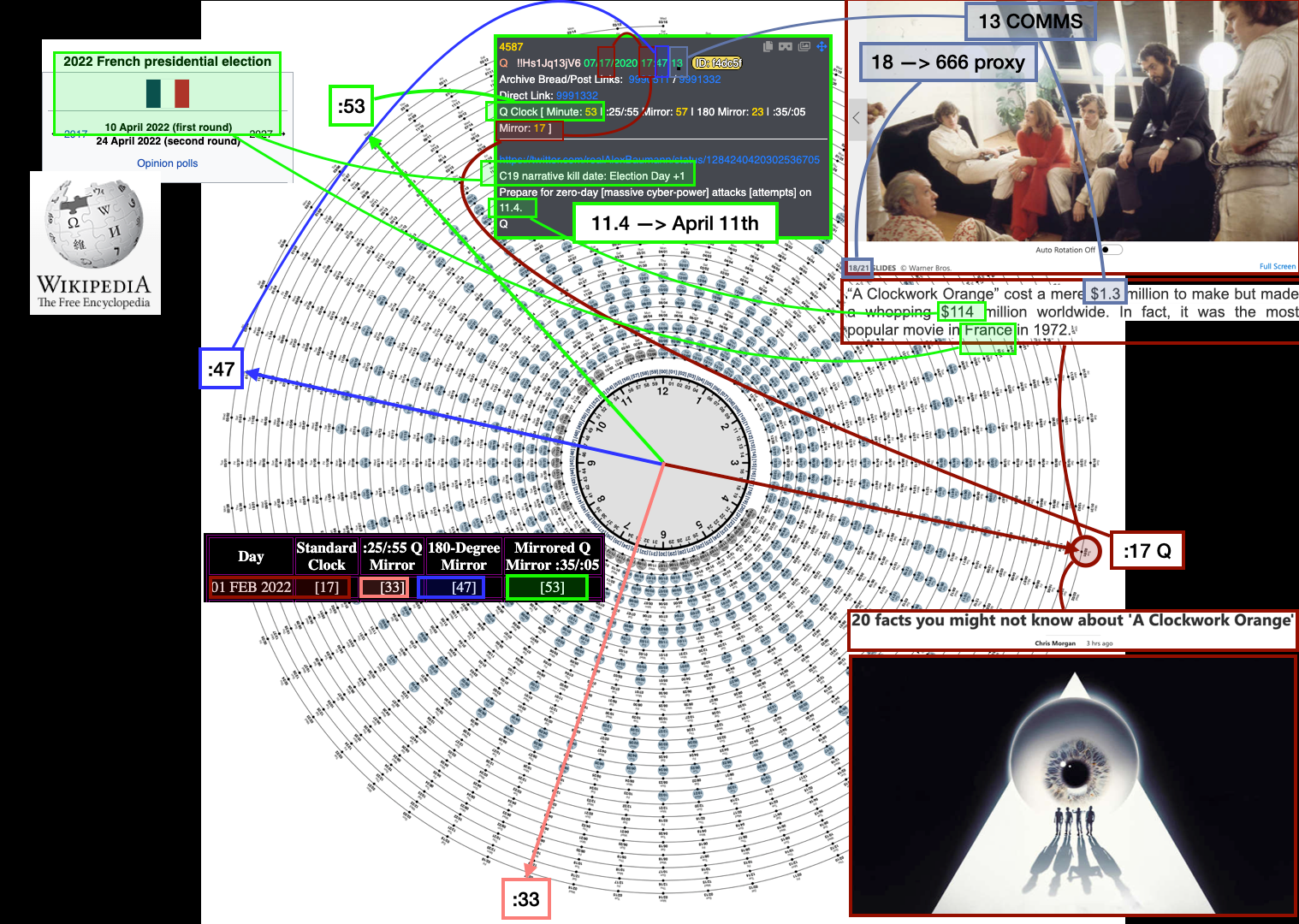
Task: Click the Clockwork Orange film still slide
Action: click(x=1082, y=121)
